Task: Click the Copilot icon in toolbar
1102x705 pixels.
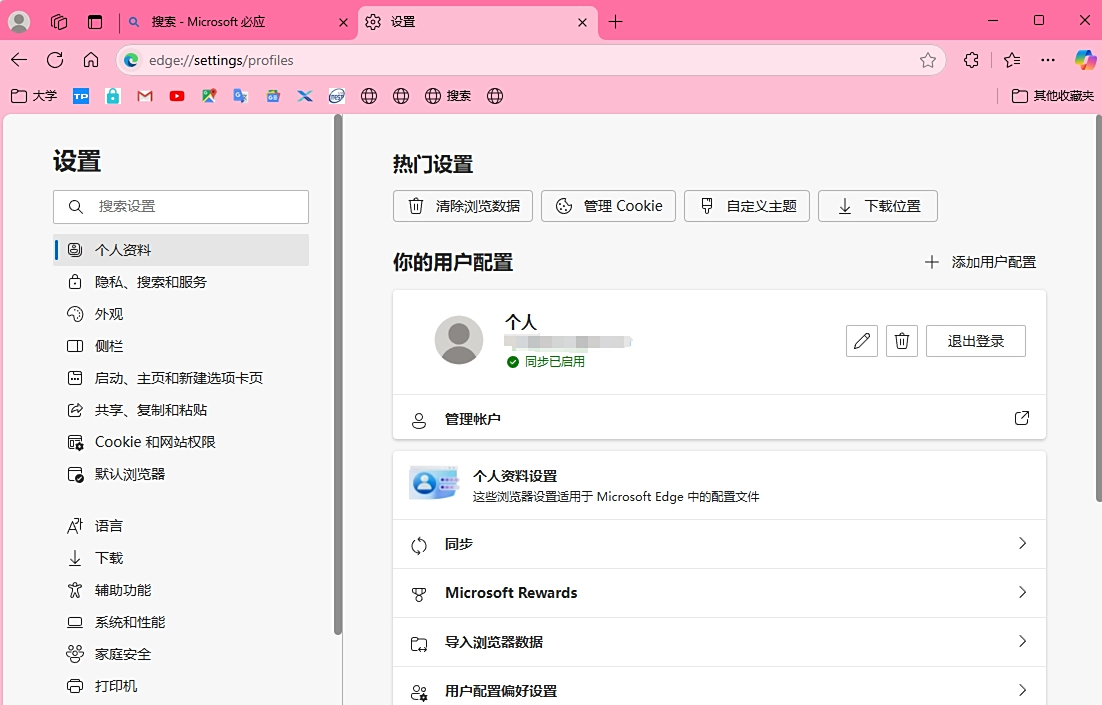Action: [1085, 60]
